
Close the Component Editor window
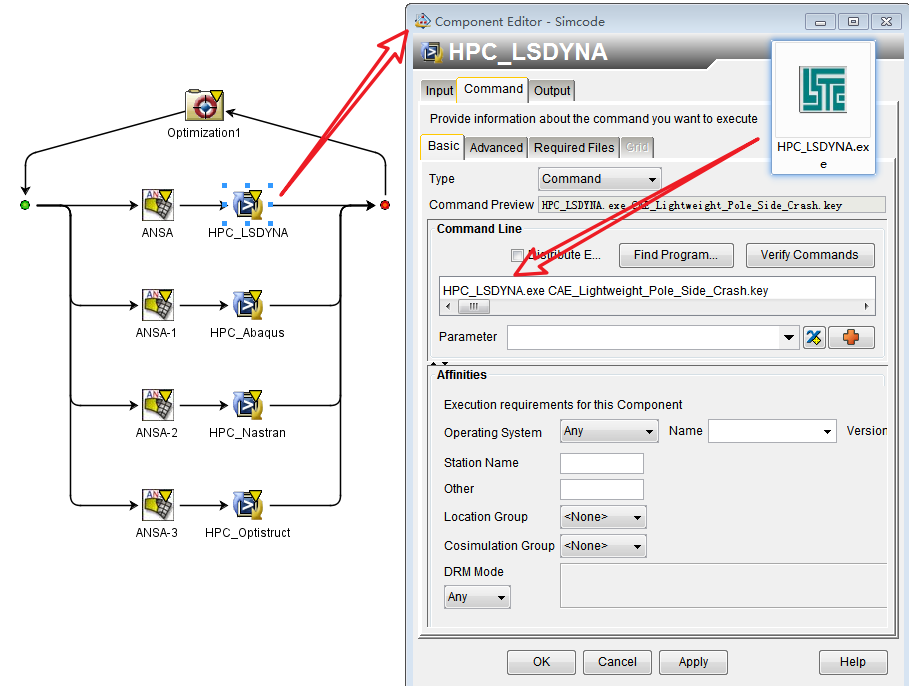886,21
